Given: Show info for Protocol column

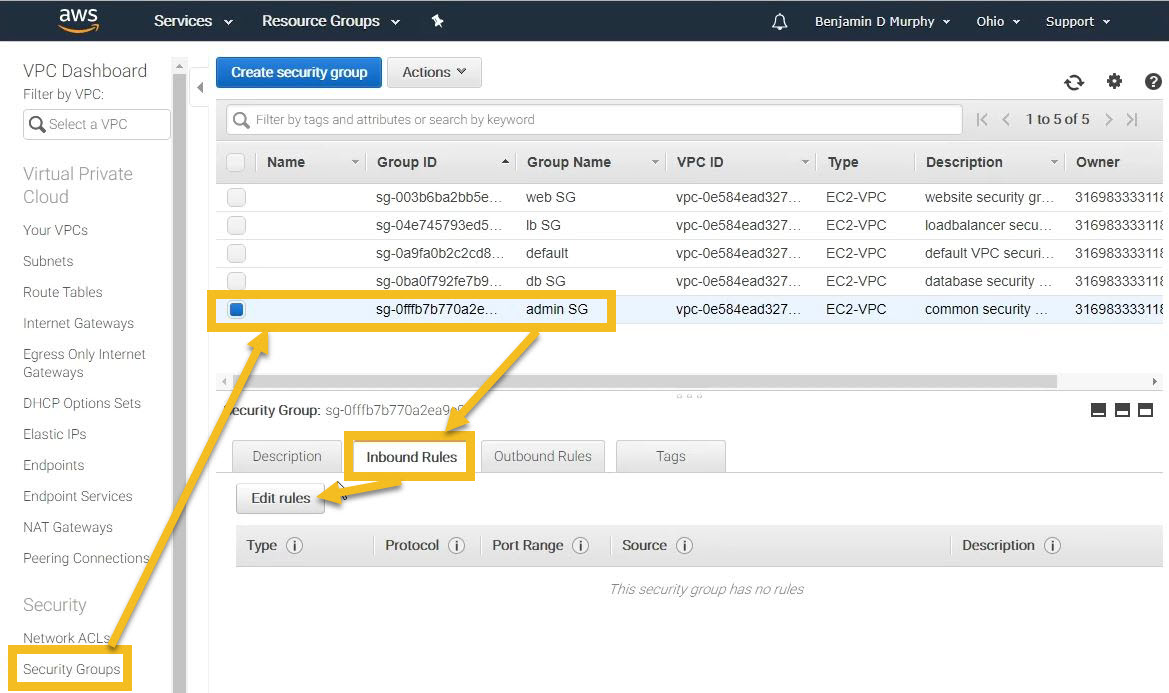Looking at the screenshot, I should click(x=456, y=545).
